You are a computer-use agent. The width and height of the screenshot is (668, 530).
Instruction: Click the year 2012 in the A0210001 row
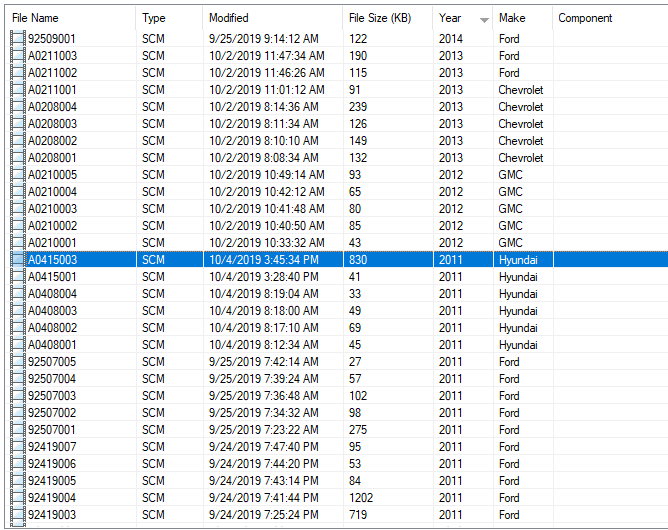pos(451,243)
